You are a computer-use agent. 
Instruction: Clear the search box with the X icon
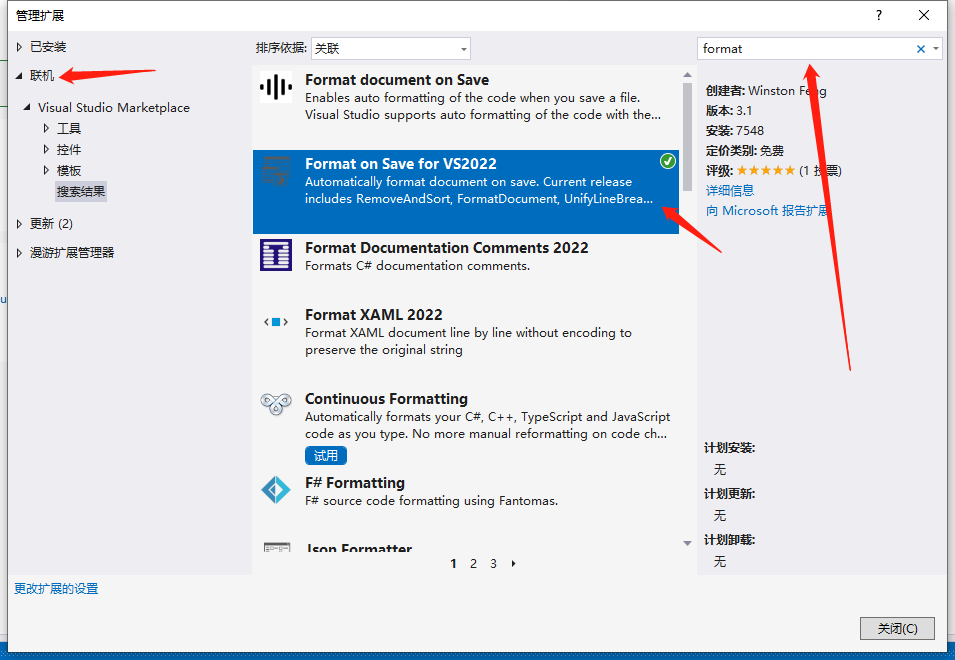pyautogui.click(x=920, y=49)
